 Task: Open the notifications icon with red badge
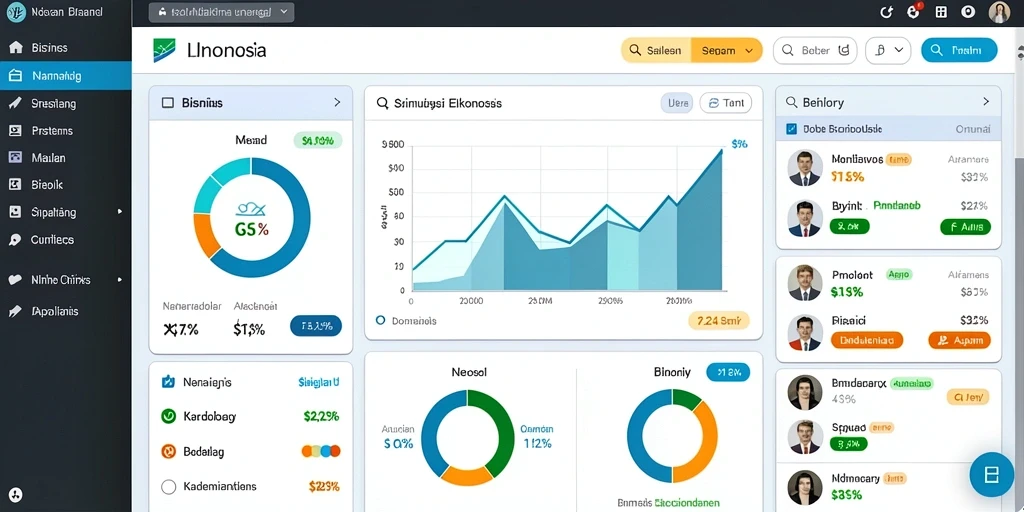(x=914, y=11)
